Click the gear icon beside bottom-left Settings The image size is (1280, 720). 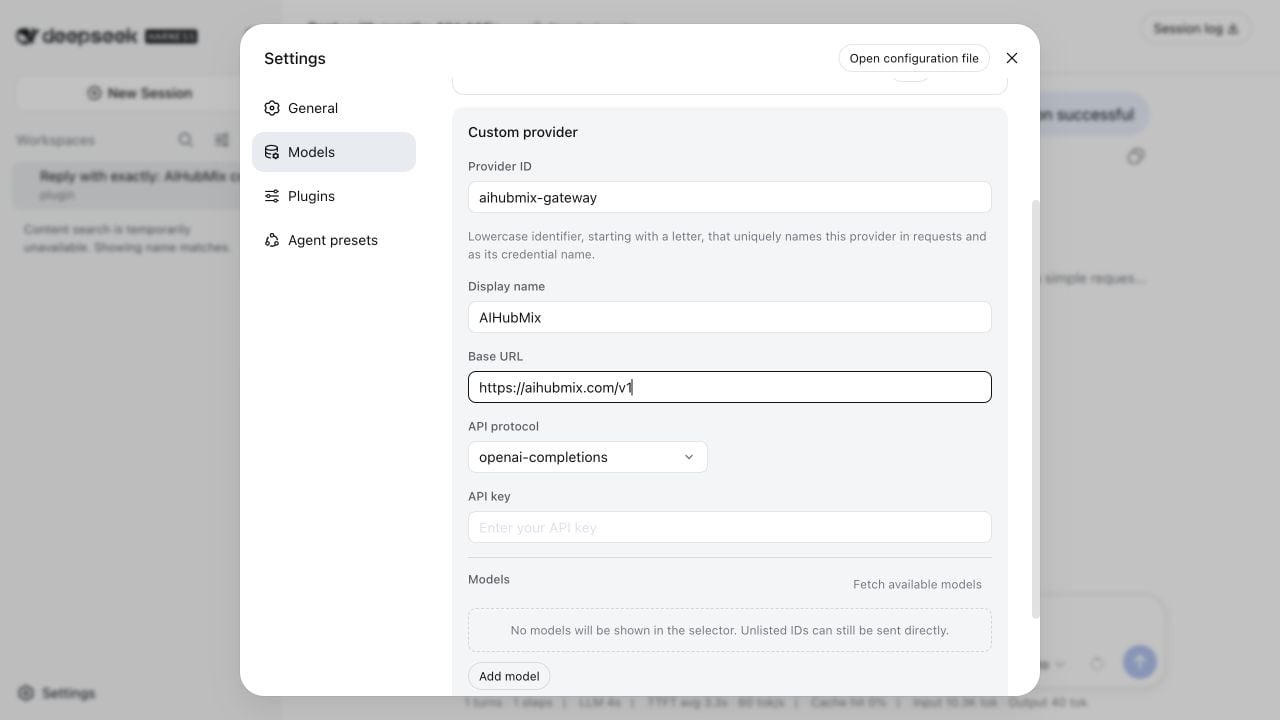pos(26,693)
